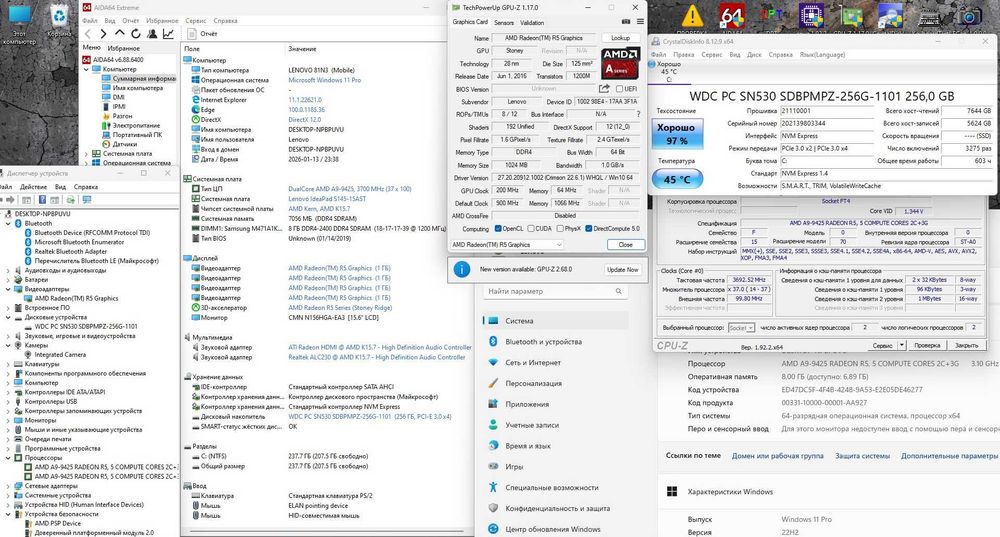Open GPU-Z's hamburger menu icon
The height and width of the screenshot is (537, 1000).
(x=640, y=22)
